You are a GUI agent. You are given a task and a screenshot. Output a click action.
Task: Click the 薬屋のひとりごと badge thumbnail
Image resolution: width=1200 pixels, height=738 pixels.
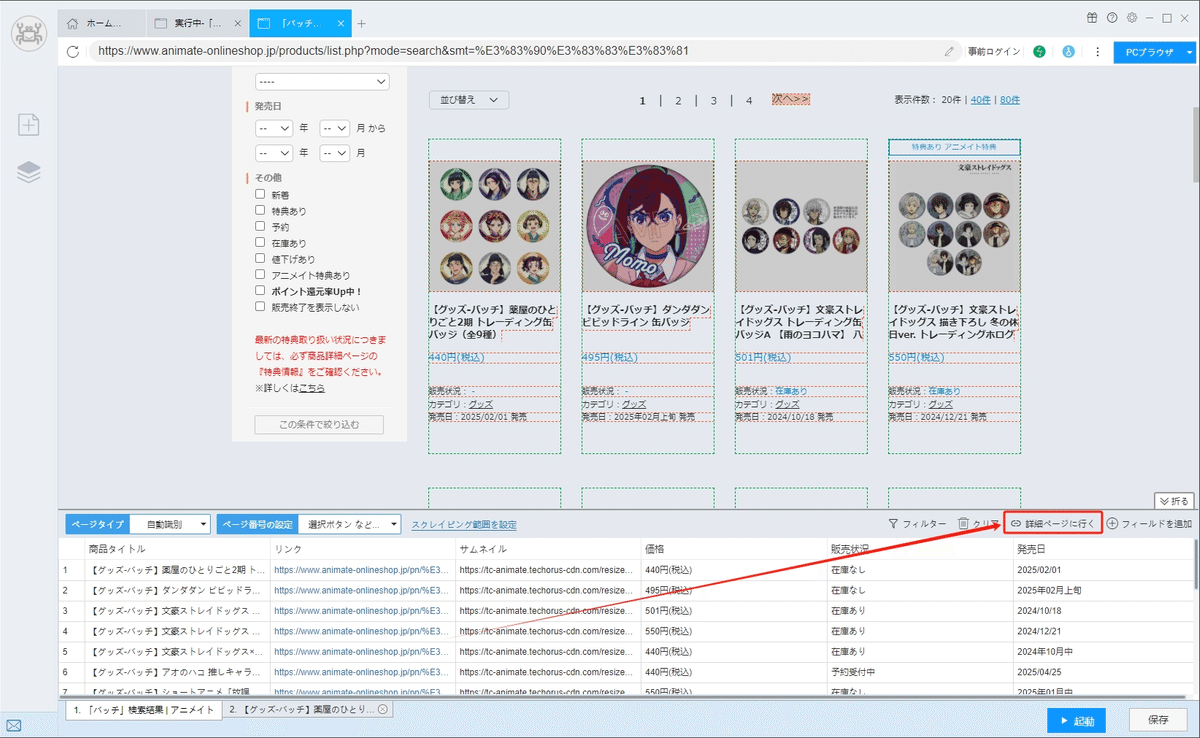pyautogui.click(x=494, y=227)
